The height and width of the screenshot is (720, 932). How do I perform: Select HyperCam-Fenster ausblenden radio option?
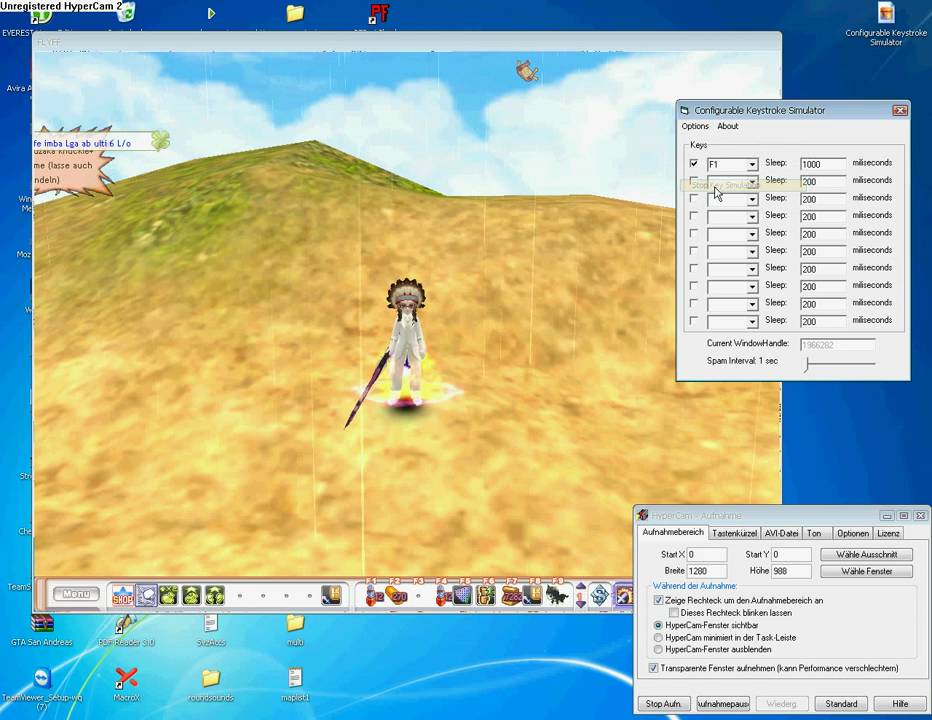point(658,649)
